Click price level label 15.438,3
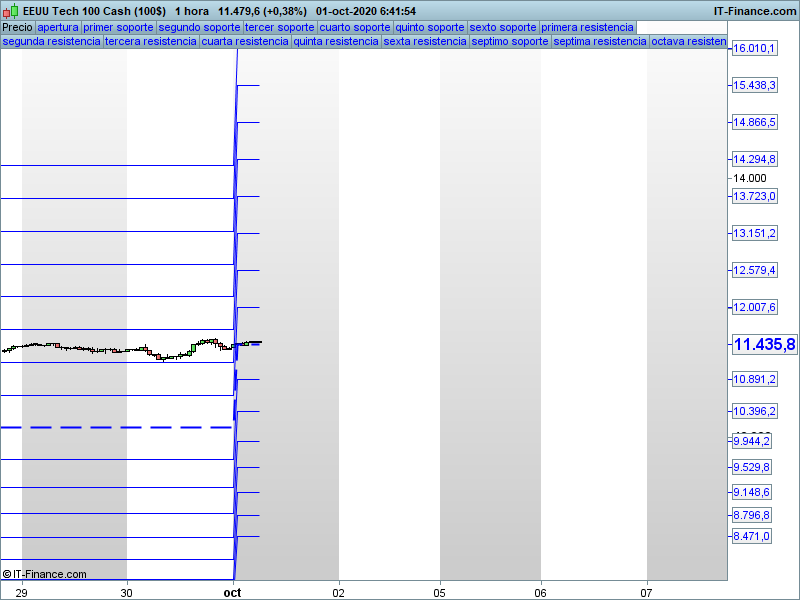800x600 pixels. [x=755, y=85]
